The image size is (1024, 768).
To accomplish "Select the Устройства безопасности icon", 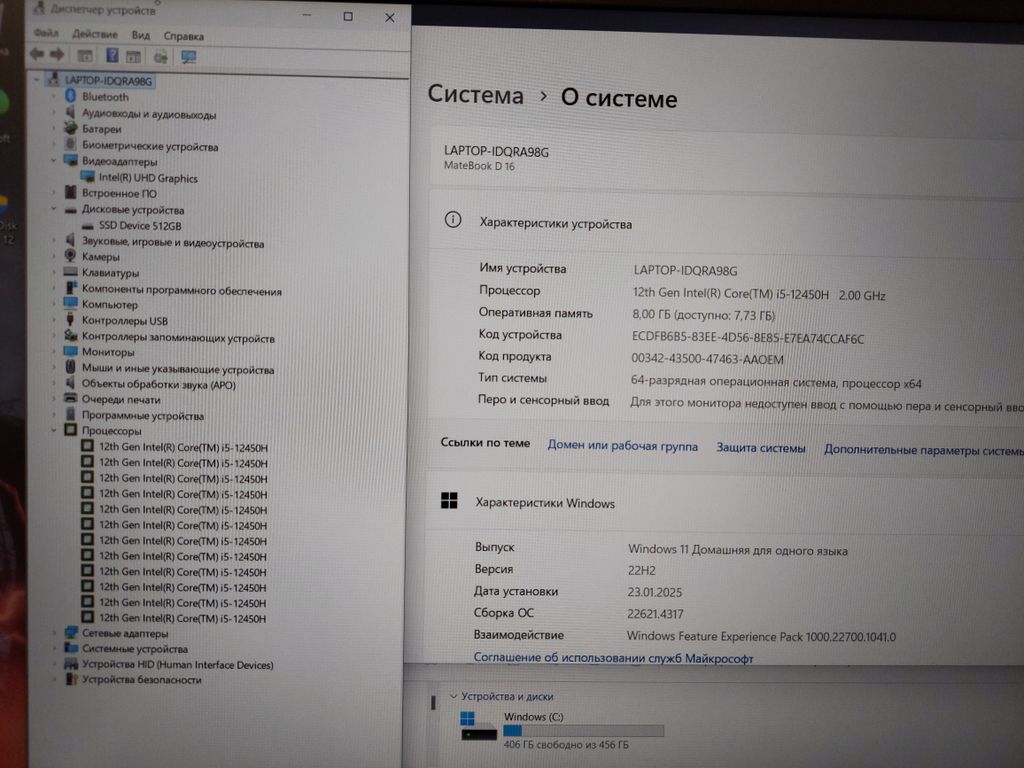I will 71,679.
